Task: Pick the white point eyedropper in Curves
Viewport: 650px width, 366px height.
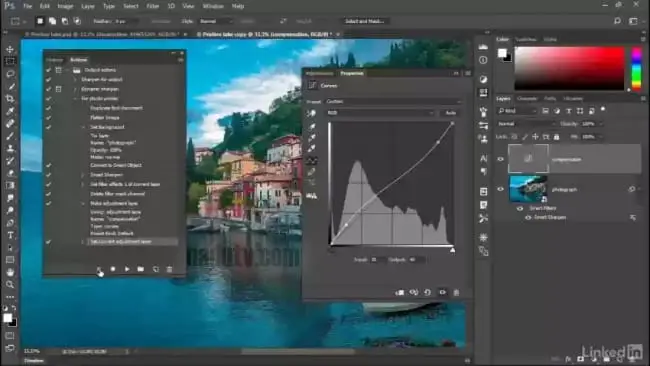Action: coord(311,148)
